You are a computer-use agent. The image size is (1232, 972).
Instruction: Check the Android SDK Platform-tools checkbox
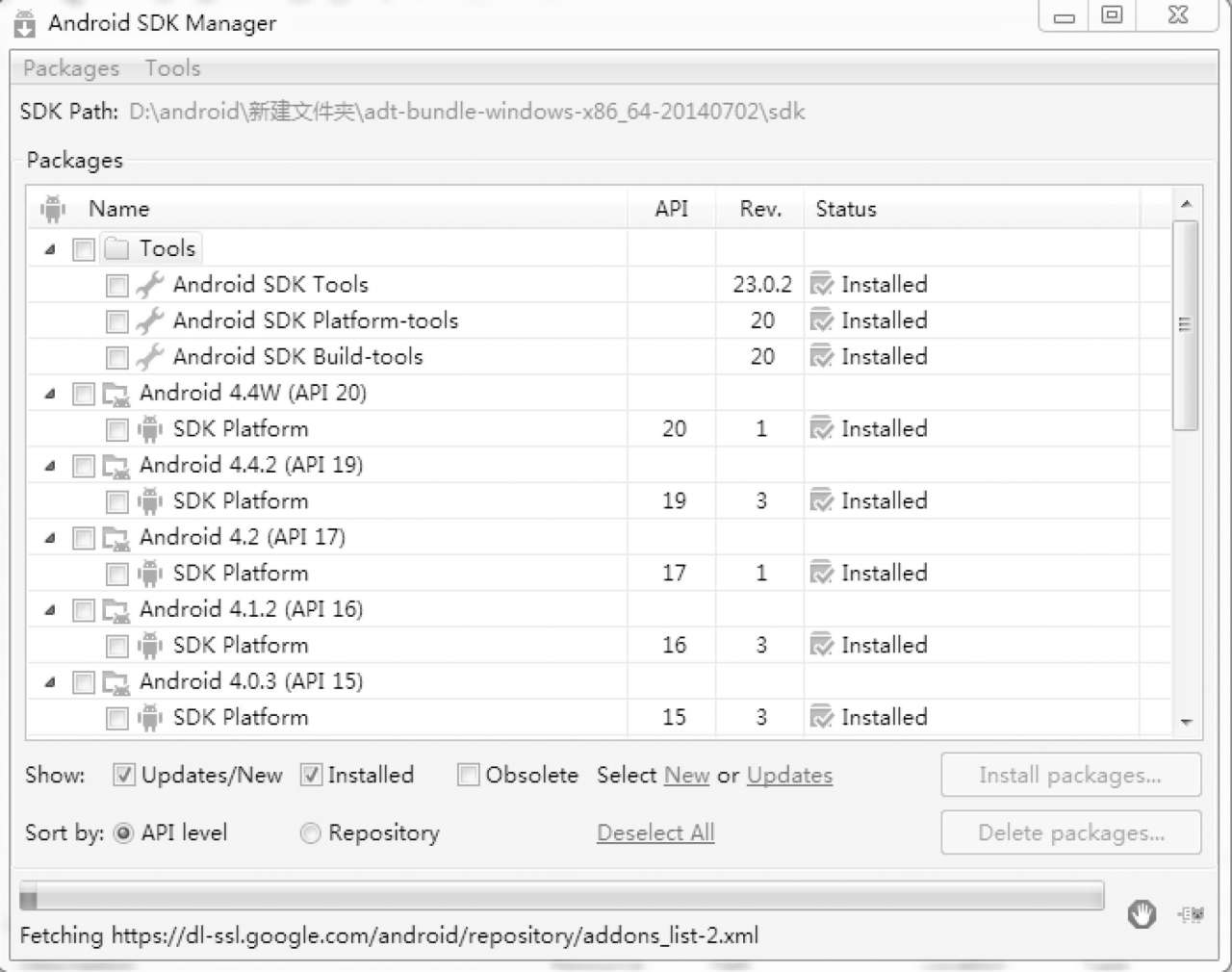116,322
